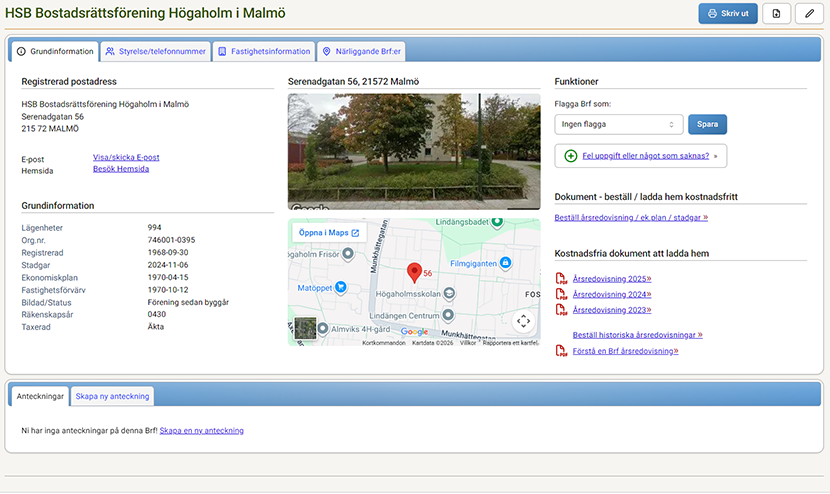This screenshot has height=494, width=830.
Task: Select the Grundinformation tab
Action: 55,51
